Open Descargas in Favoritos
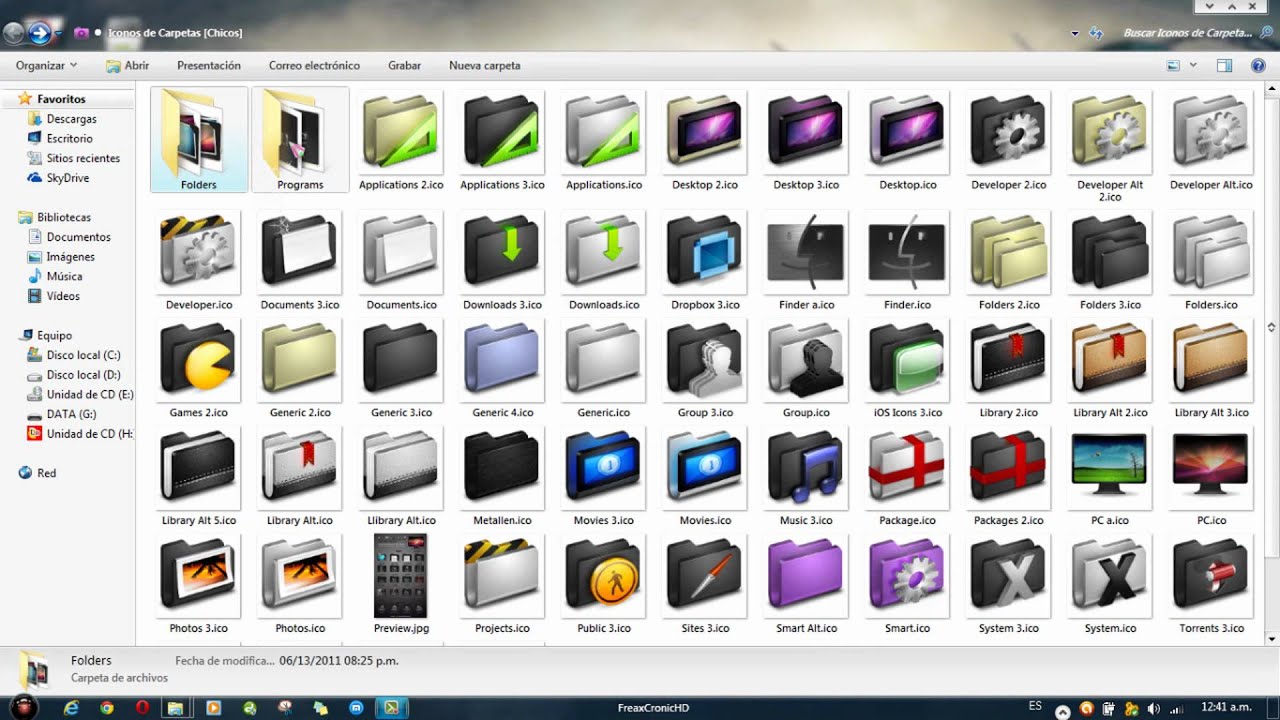The height and width of the screenshot is (720, 1280). pos(71,119)
